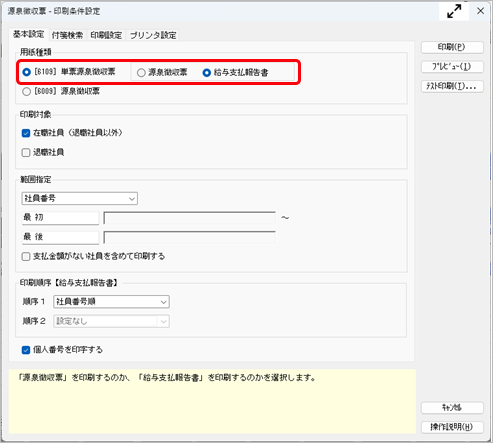Choose the 源泉徴収票 radio inside the red box
Viewport: 493px width, 443px height.
pyautogui.click(x=162, y=72)
